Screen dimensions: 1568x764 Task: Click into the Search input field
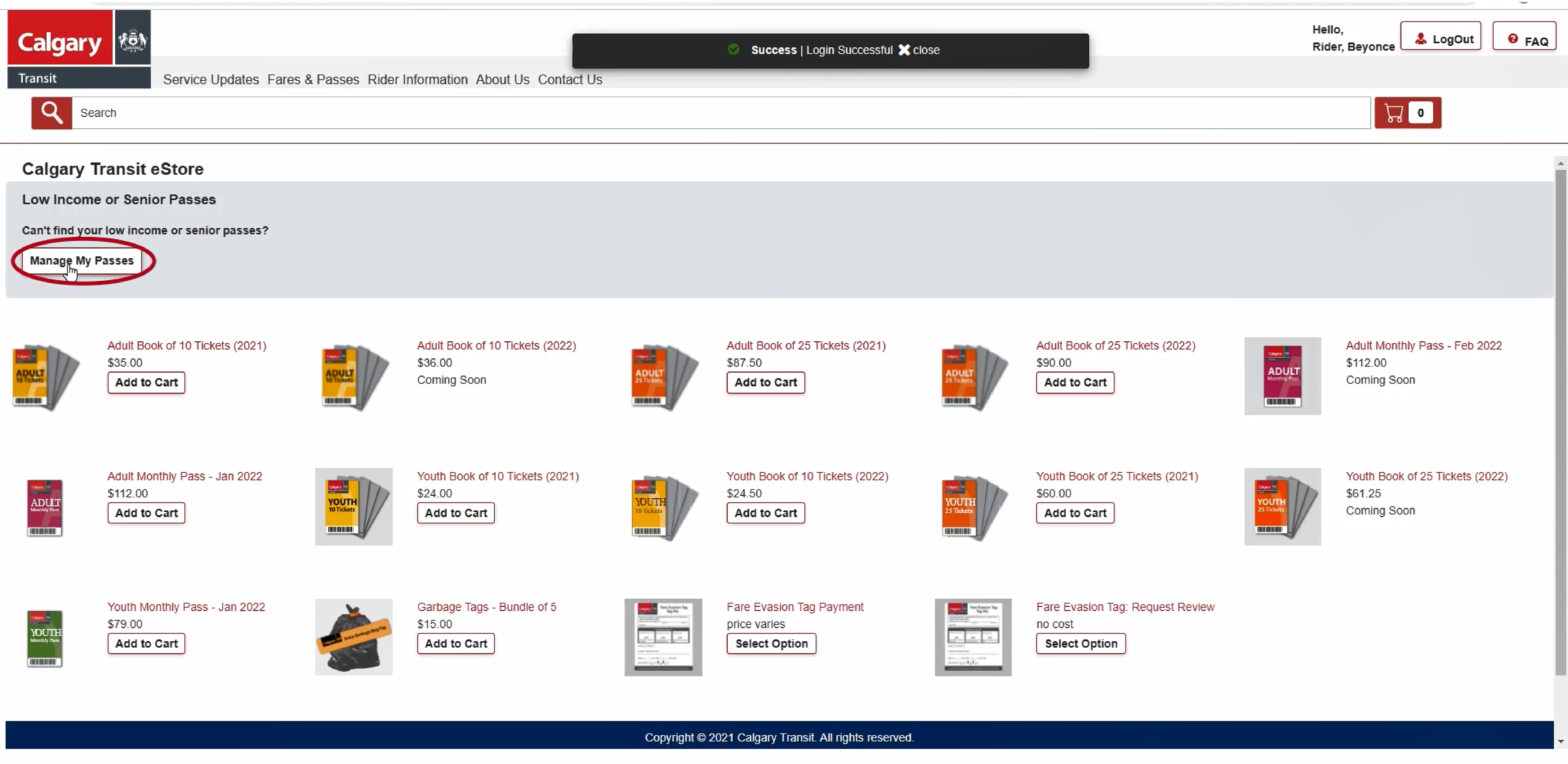coord(718,113)
